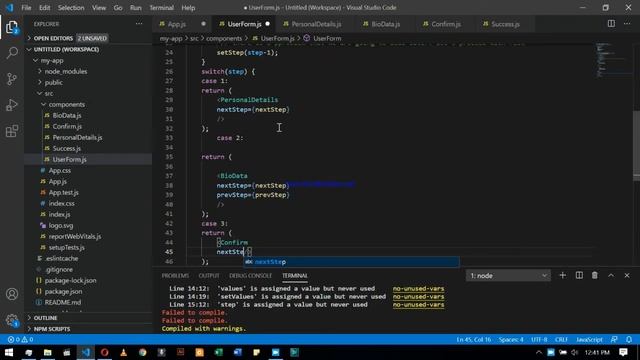Expand the Outline section

(x=45, y=318)
